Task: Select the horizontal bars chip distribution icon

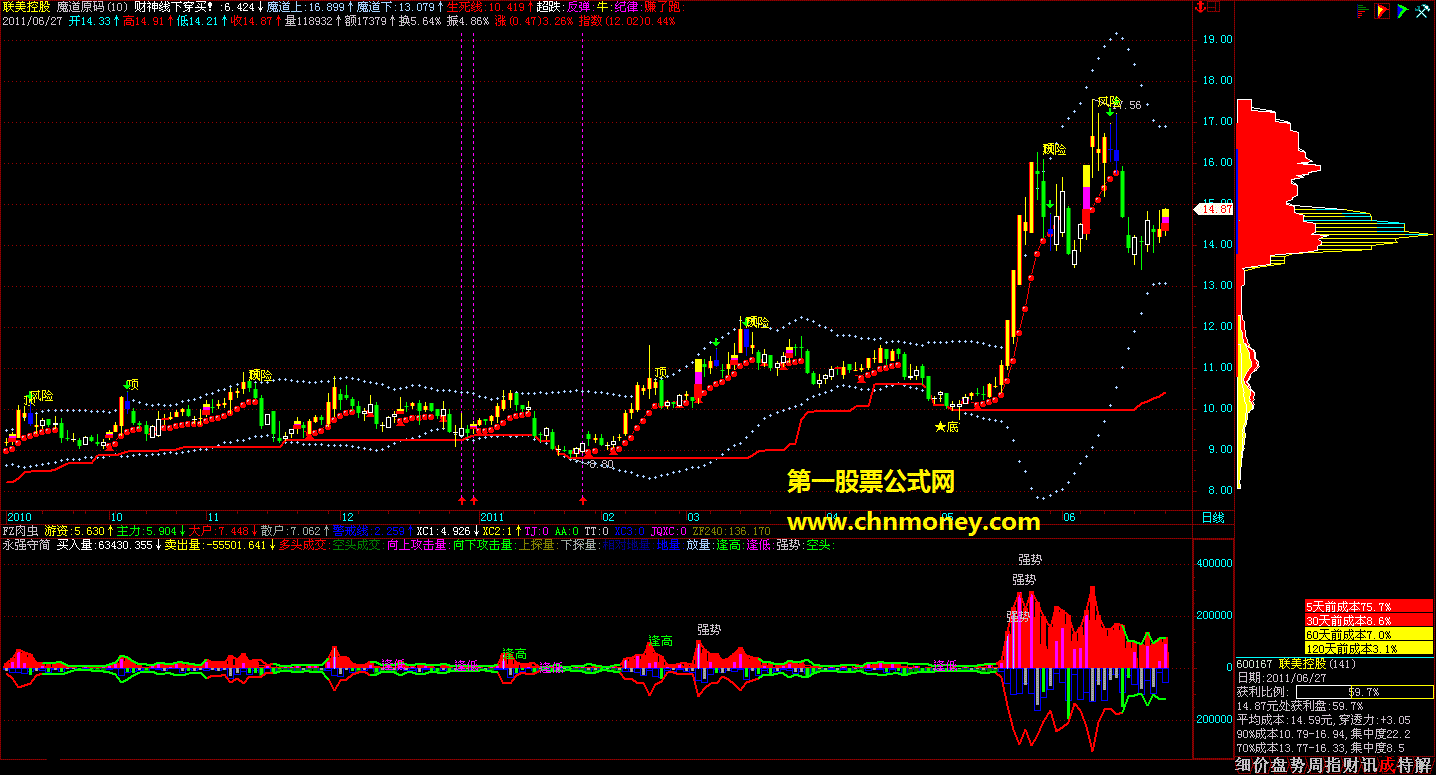Action: click(x=1362, y=12)
